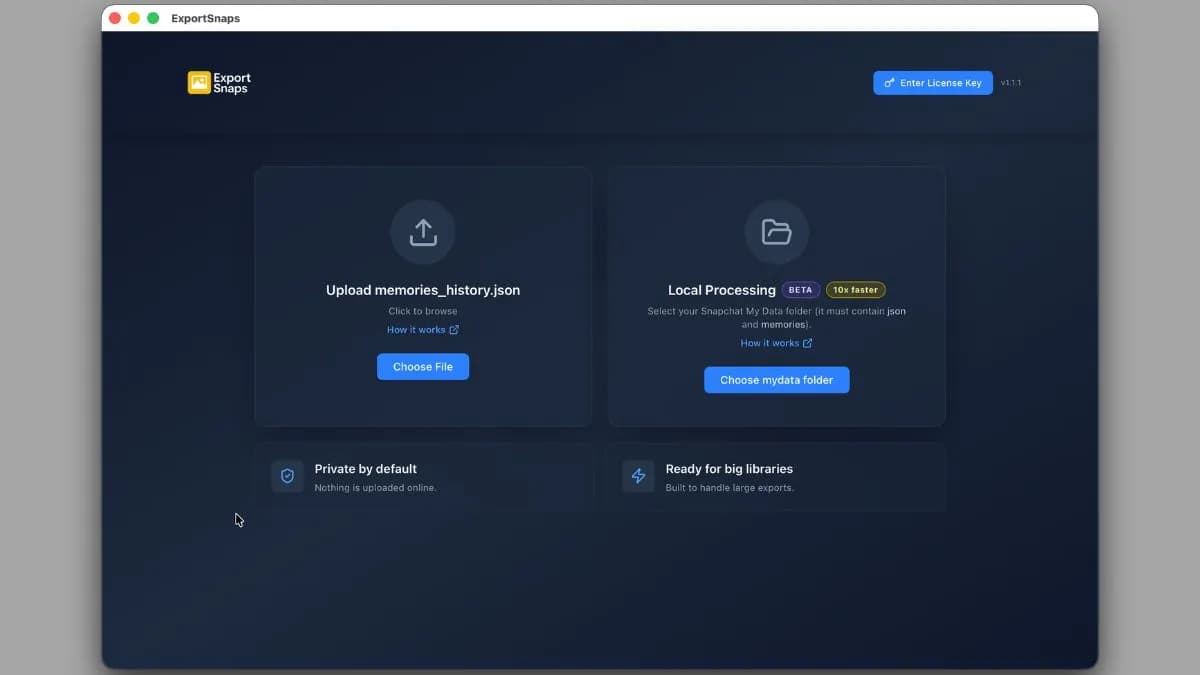Click the lightning bolt icon beside Ready for big libraries

(638, 476)
